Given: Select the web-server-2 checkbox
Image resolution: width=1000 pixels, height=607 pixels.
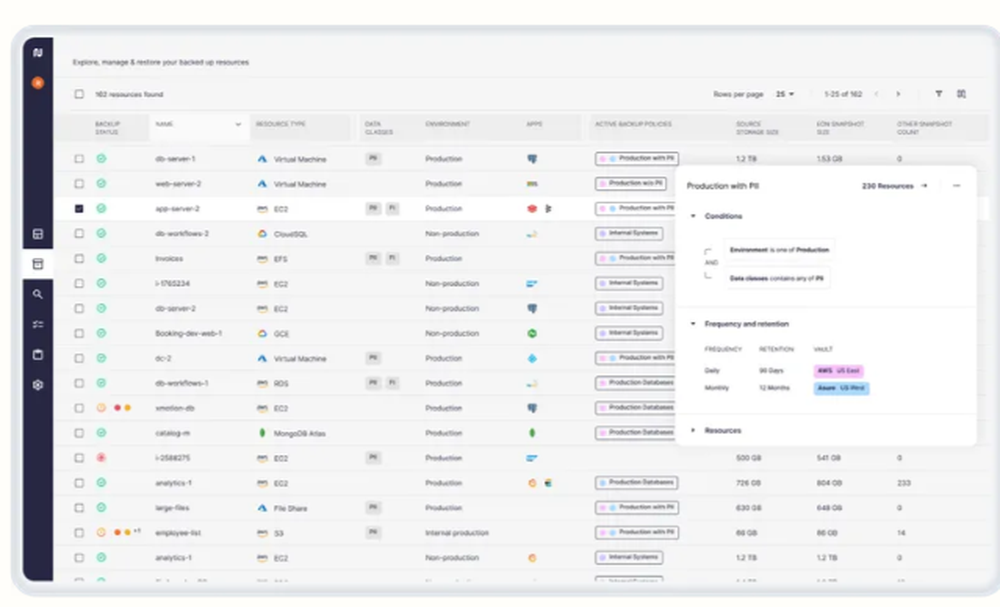Looking at the screenshot, I should [79, 184].
